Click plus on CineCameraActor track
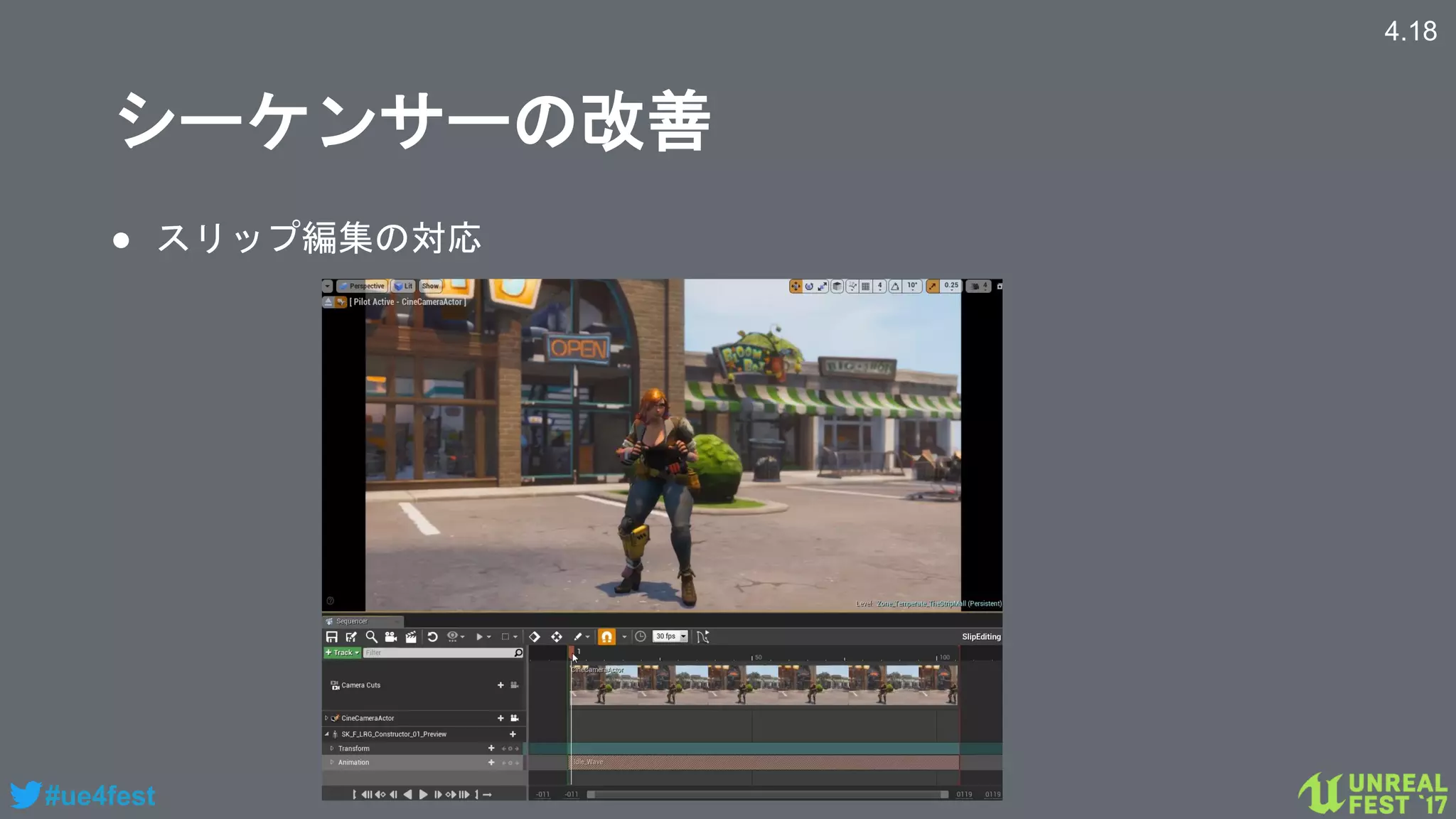 (500, 718)
